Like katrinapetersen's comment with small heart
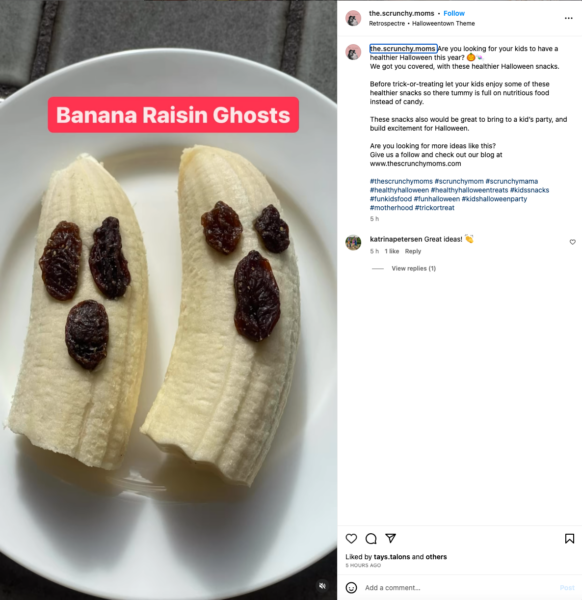 point(572,242)
